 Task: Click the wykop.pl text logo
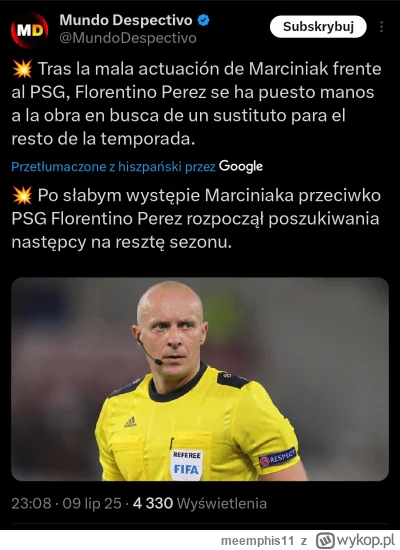(x=366, y=541)
